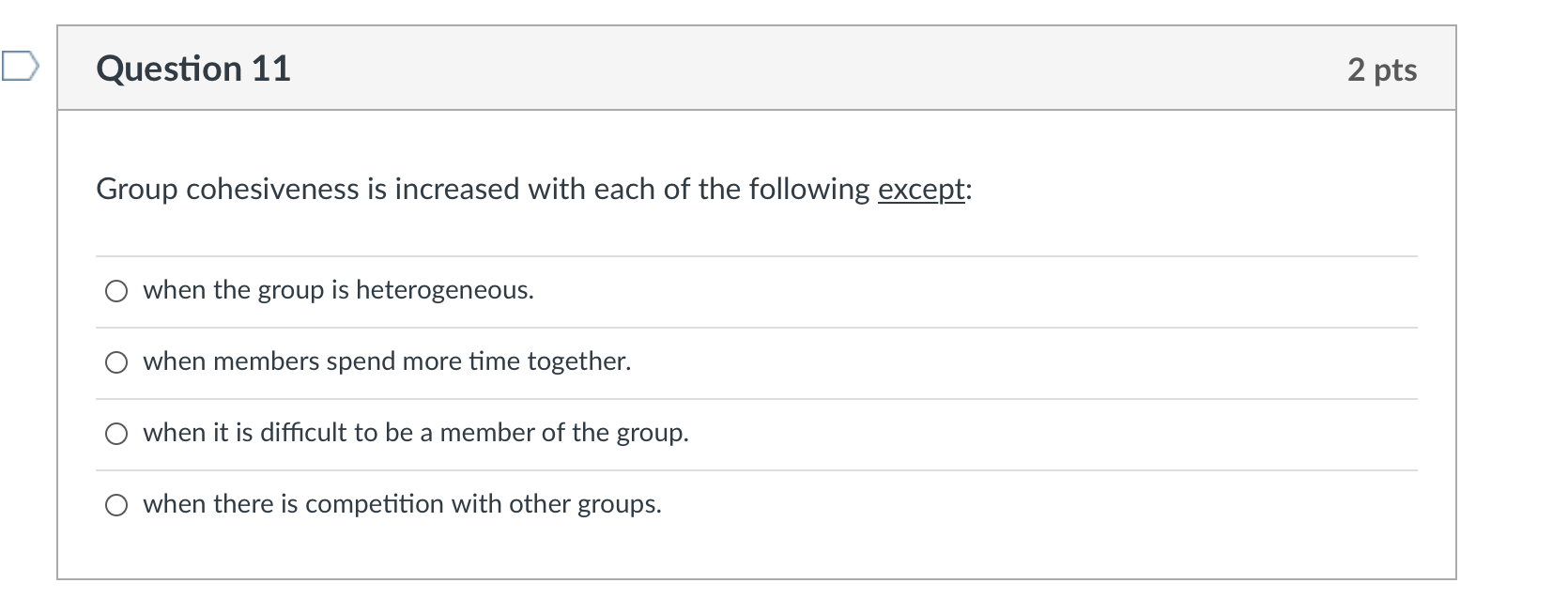Screen dimensions: 1568x614
Task: Select radio button for heterogeneous group option
Action: [x=115, y=292]
